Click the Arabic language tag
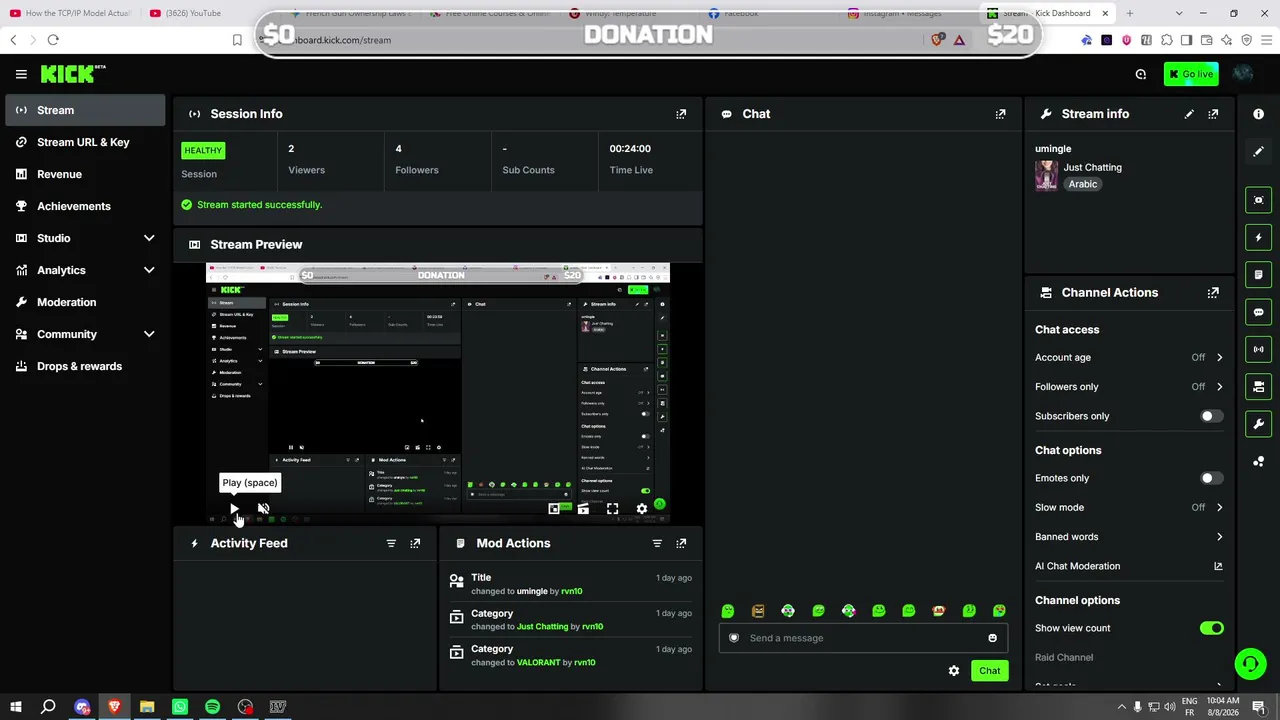 coord(1083,184)
